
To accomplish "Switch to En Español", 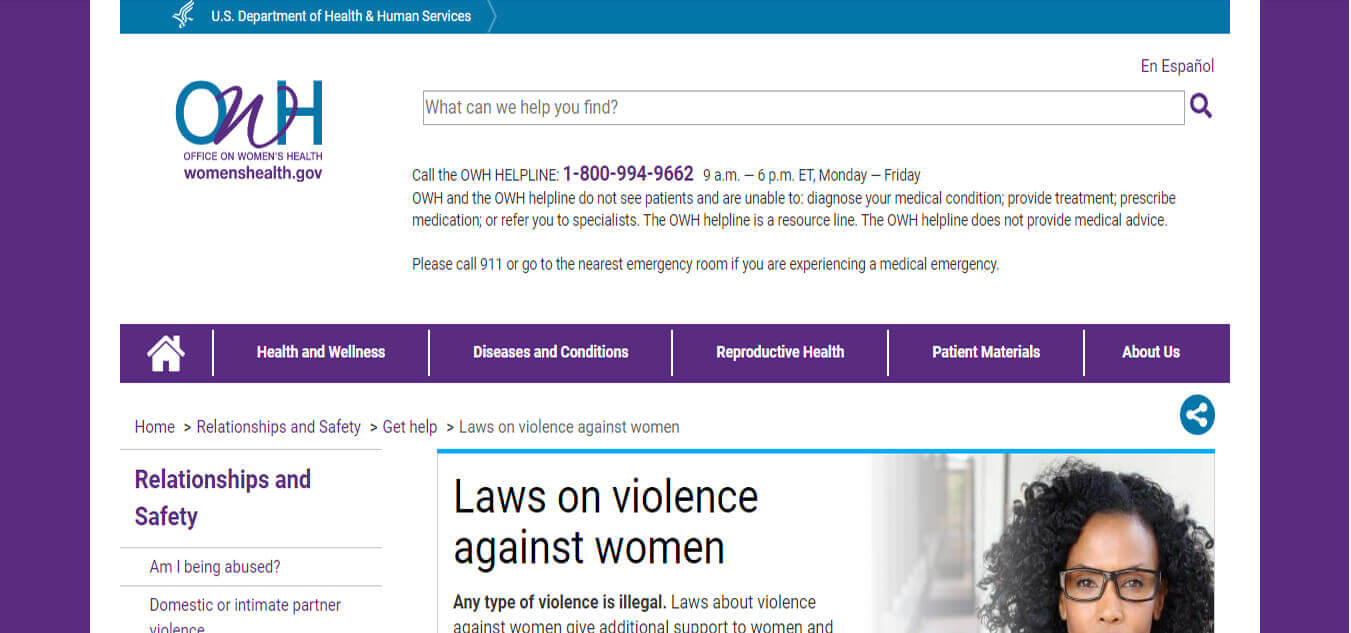I will [1177, 66].
